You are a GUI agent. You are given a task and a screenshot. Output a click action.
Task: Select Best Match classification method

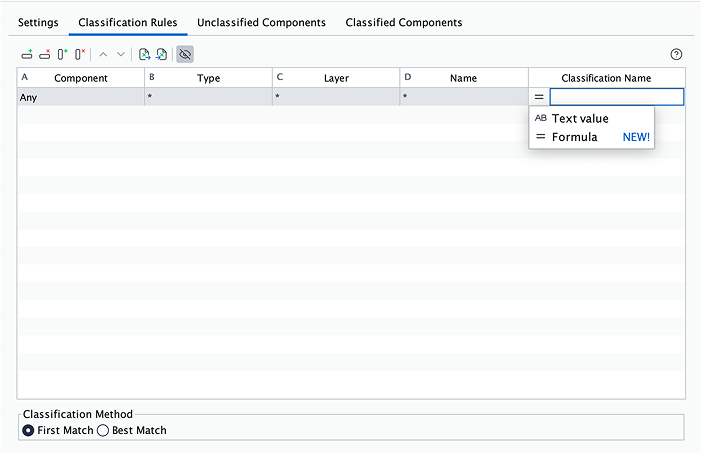coord(103,430)
